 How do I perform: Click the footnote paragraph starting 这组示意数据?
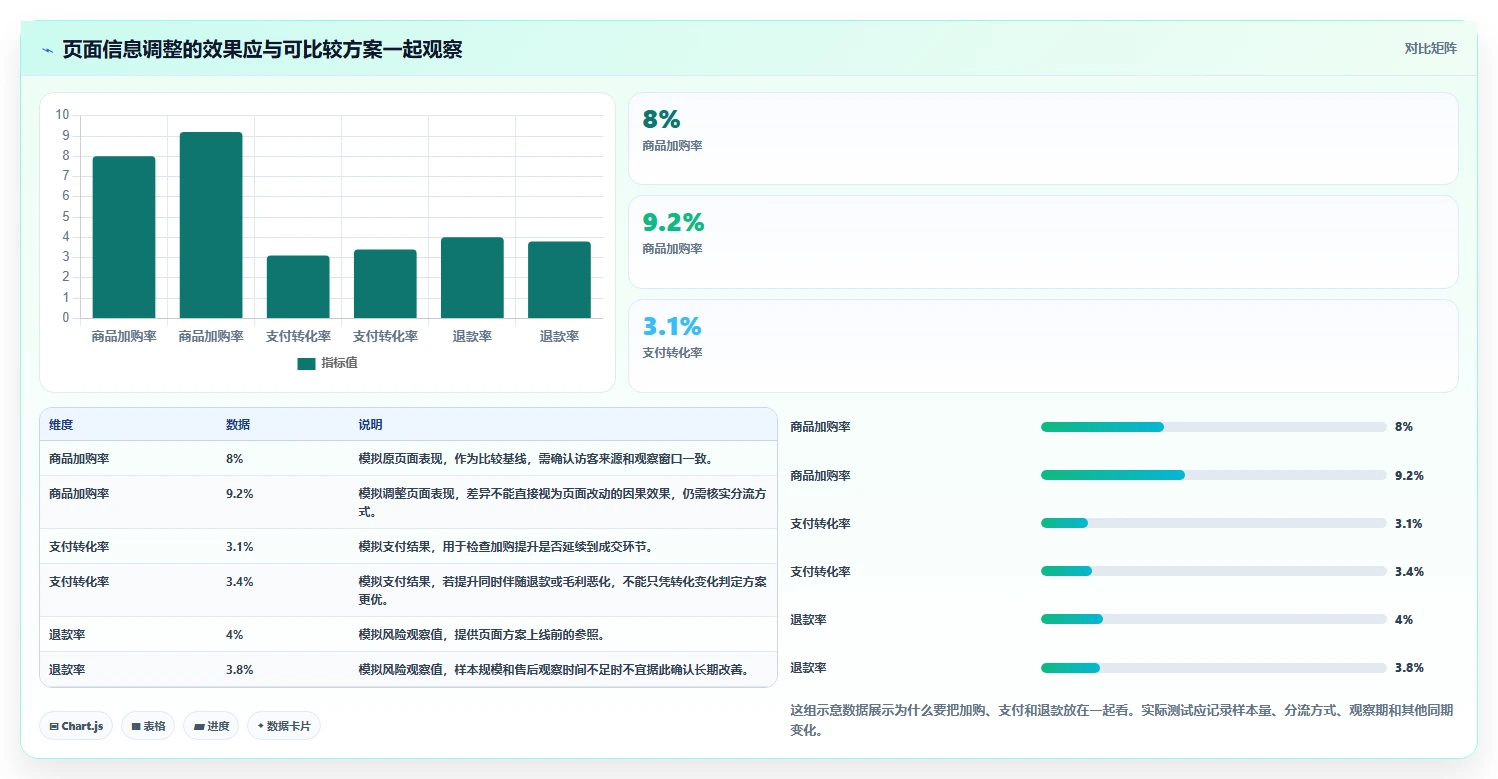tap(1121, 720)
